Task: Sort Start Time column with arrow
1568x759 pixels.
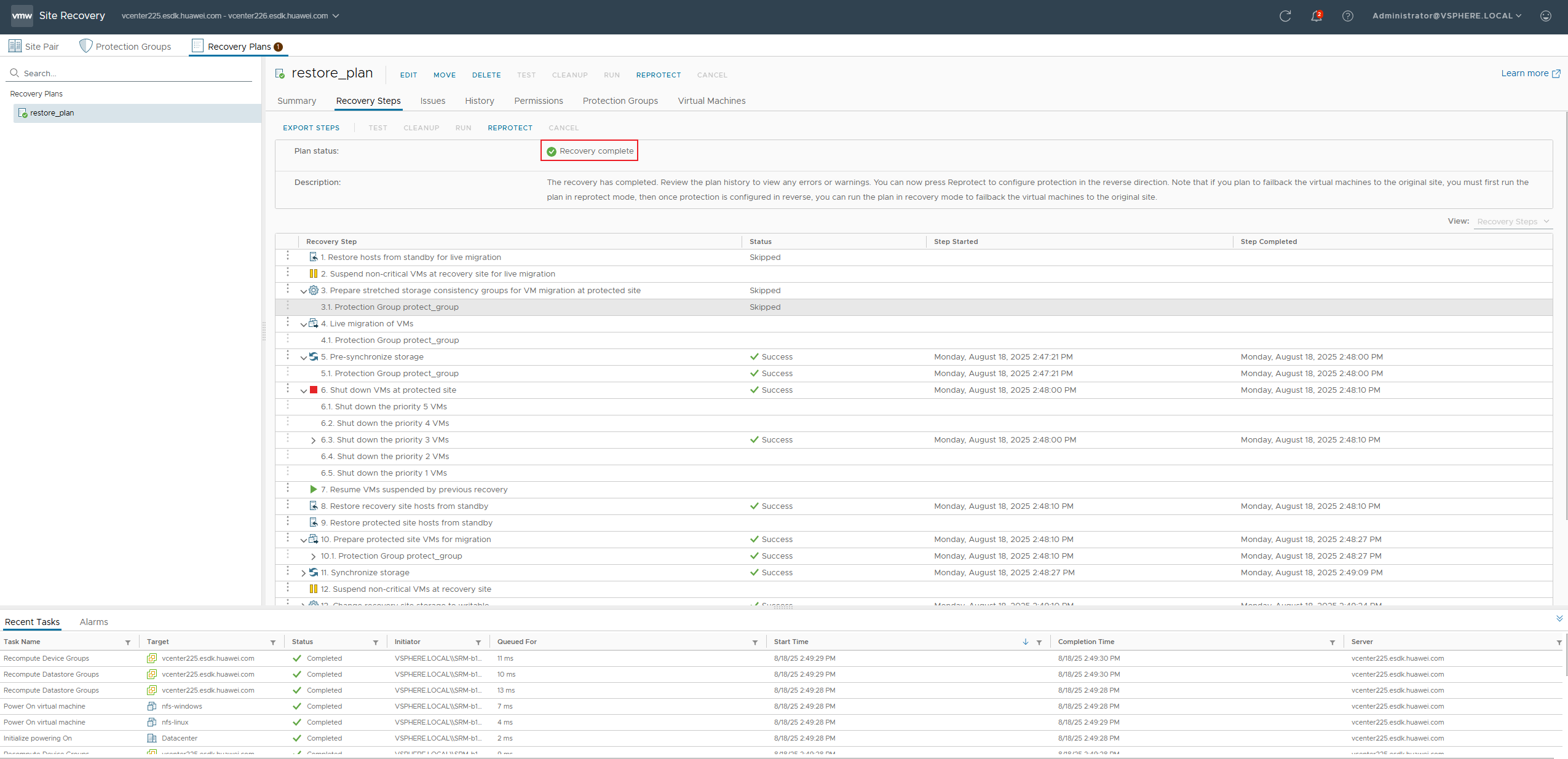Action: [1026, 642]
